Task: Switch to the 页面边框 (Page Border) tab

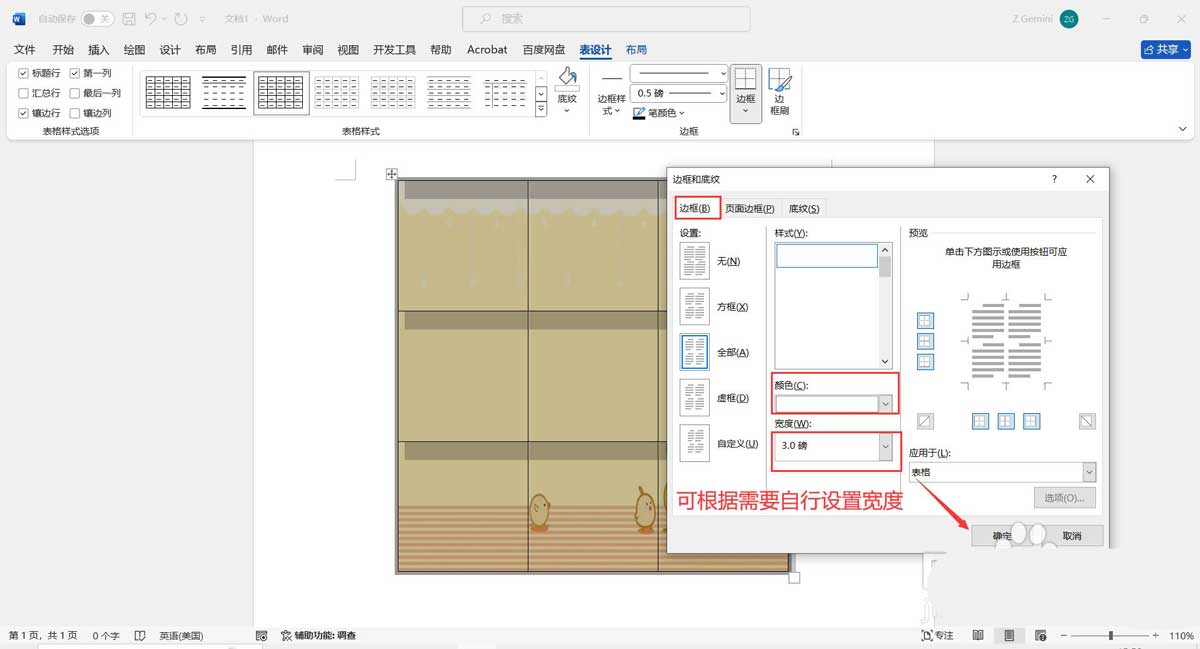Action: pyautogui.click(x=749, y=208)
